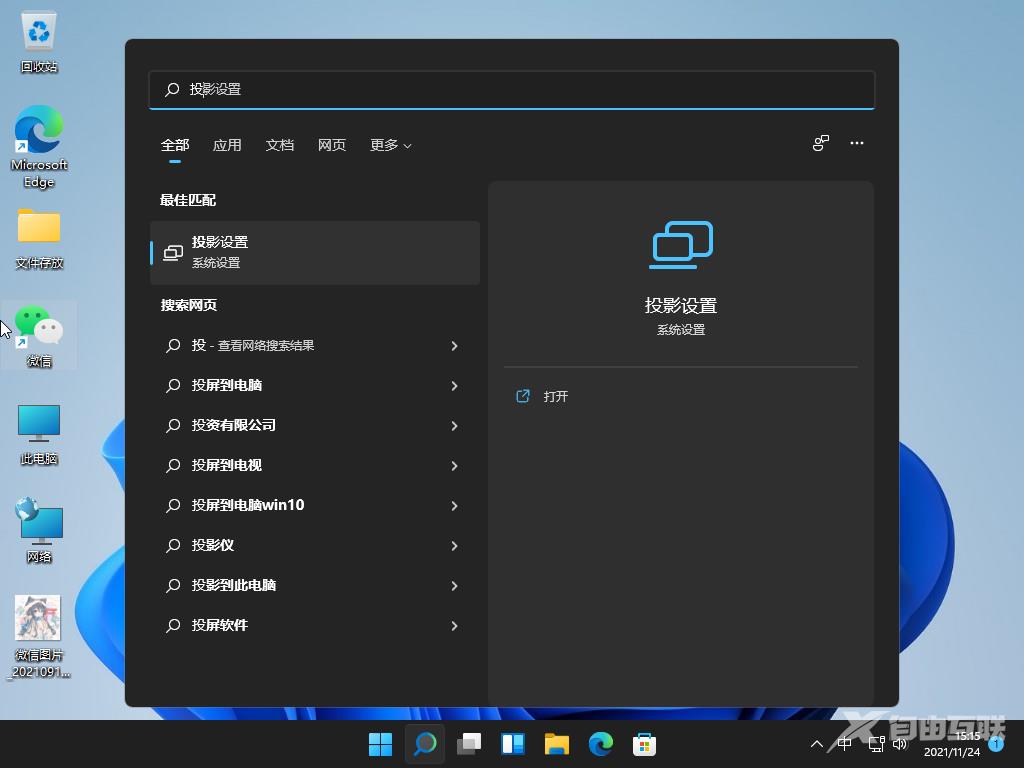Open File Explorer from the taskbar
Viewport: 1024px width, 768px height.
[x=556, y=744]
